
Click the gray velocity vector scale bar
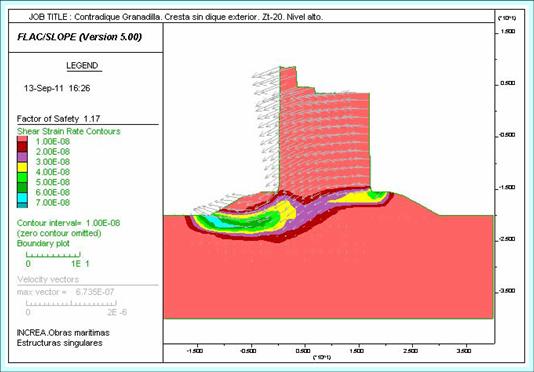click(71, 303)
